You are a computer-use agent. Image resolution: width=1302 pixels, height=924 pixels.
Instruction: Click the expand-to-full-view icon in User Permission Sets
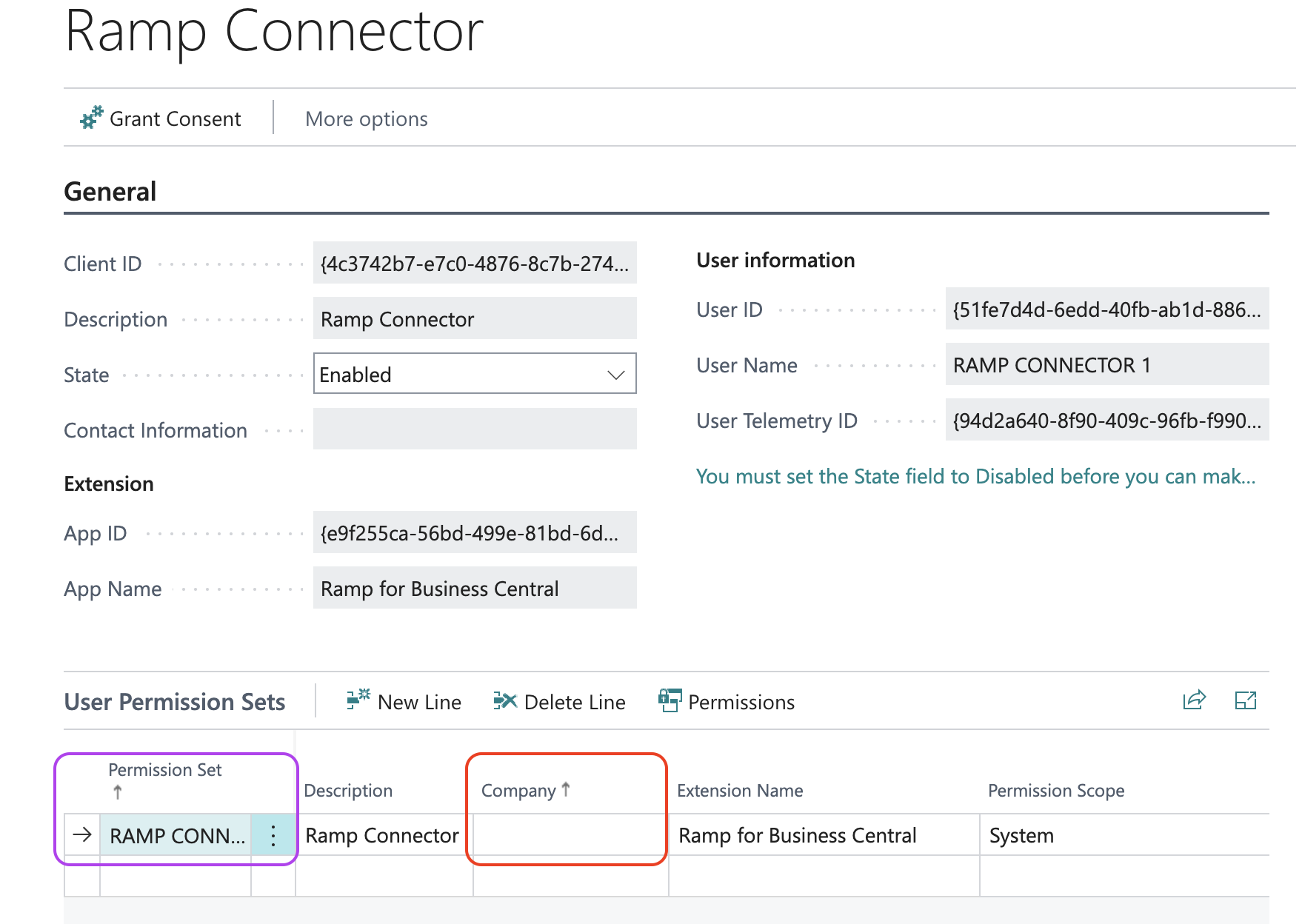click(x=1246, y=700)
